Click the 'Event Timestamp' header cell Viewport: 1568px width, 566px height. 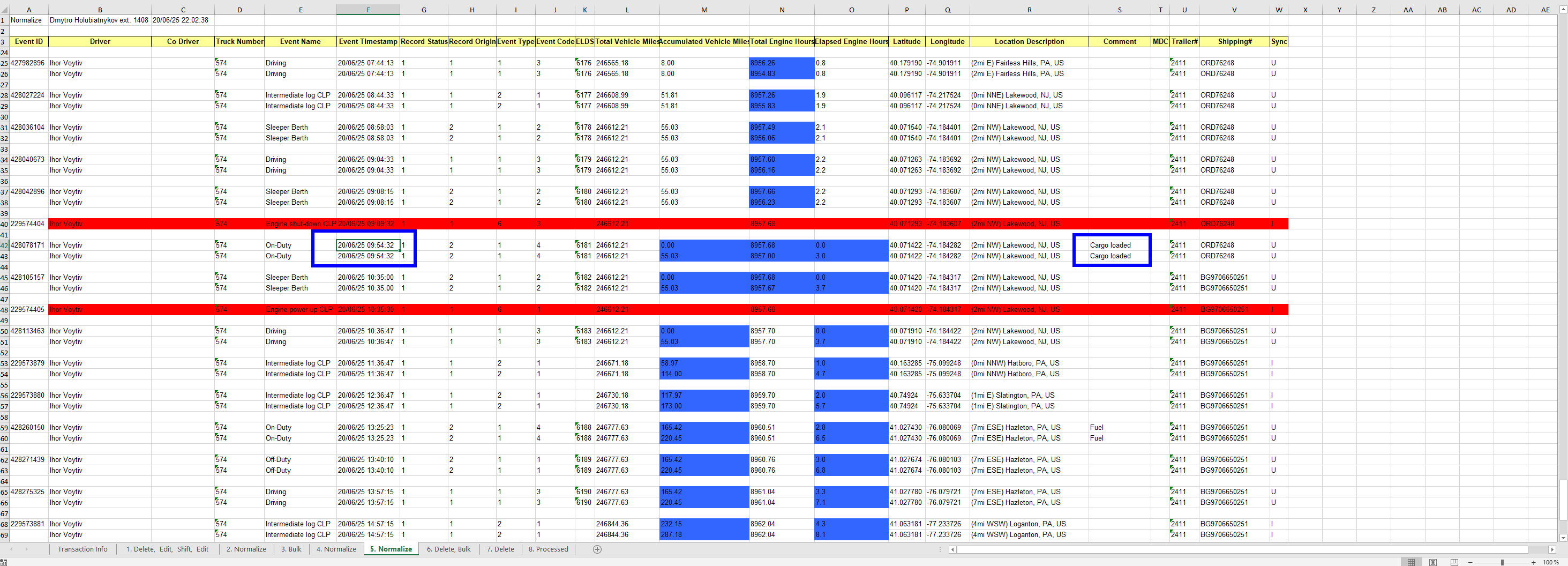[x=367, y=41]
